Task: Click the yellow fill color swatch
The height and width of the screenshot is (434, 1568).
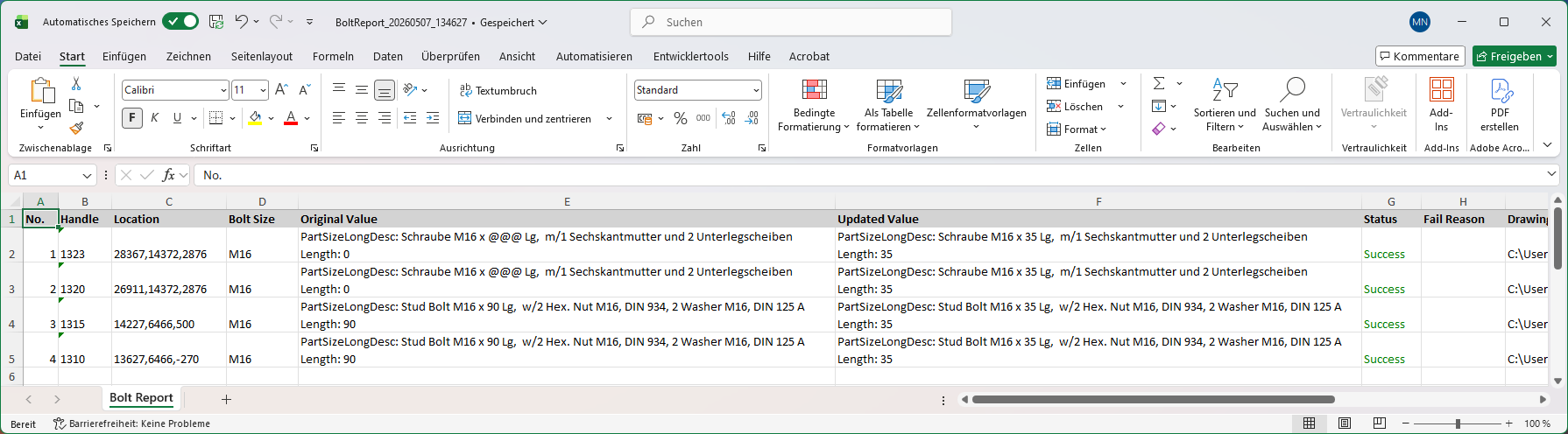Action: tap(255, 118)
